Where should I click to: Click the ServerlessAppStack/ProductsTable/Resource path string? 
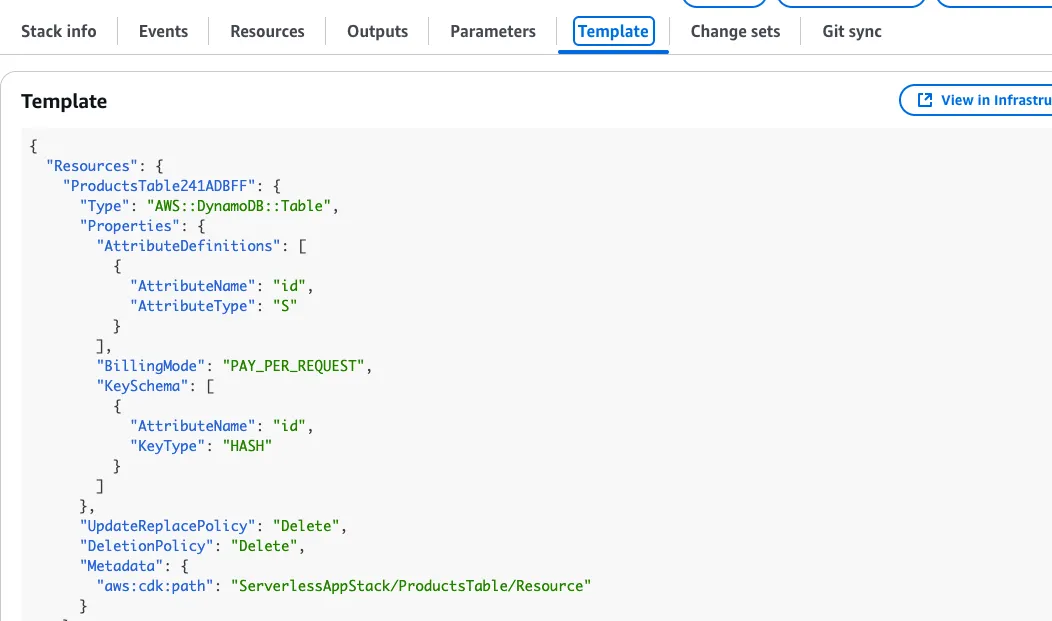click(x=411, y=586)
